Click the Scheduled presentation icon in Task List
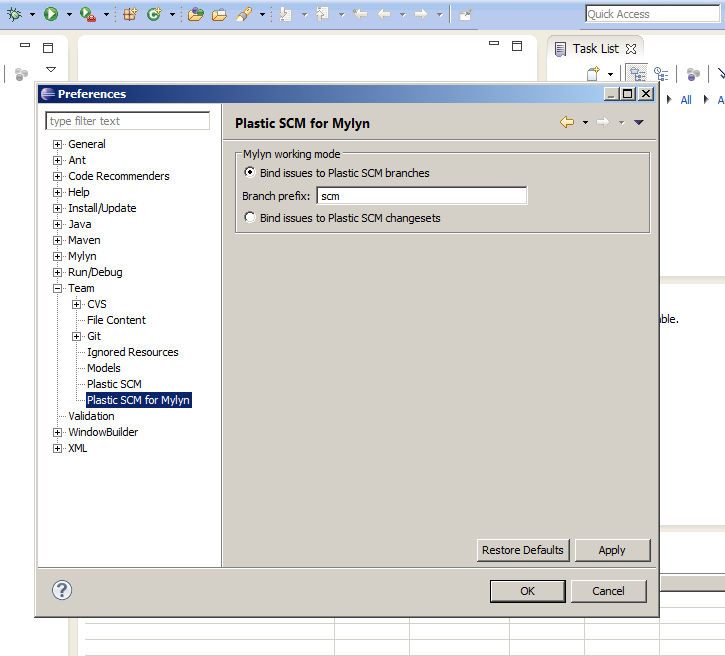This screenshot has height=656, width=725. tap(661, 74)
